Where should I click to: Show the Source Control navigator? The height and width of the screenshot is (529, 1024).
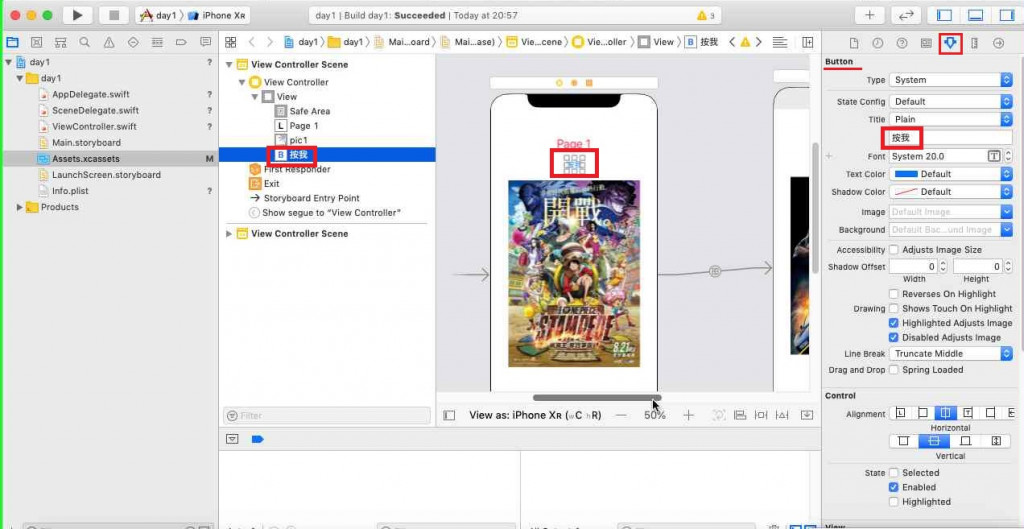[x=37, y=42]
